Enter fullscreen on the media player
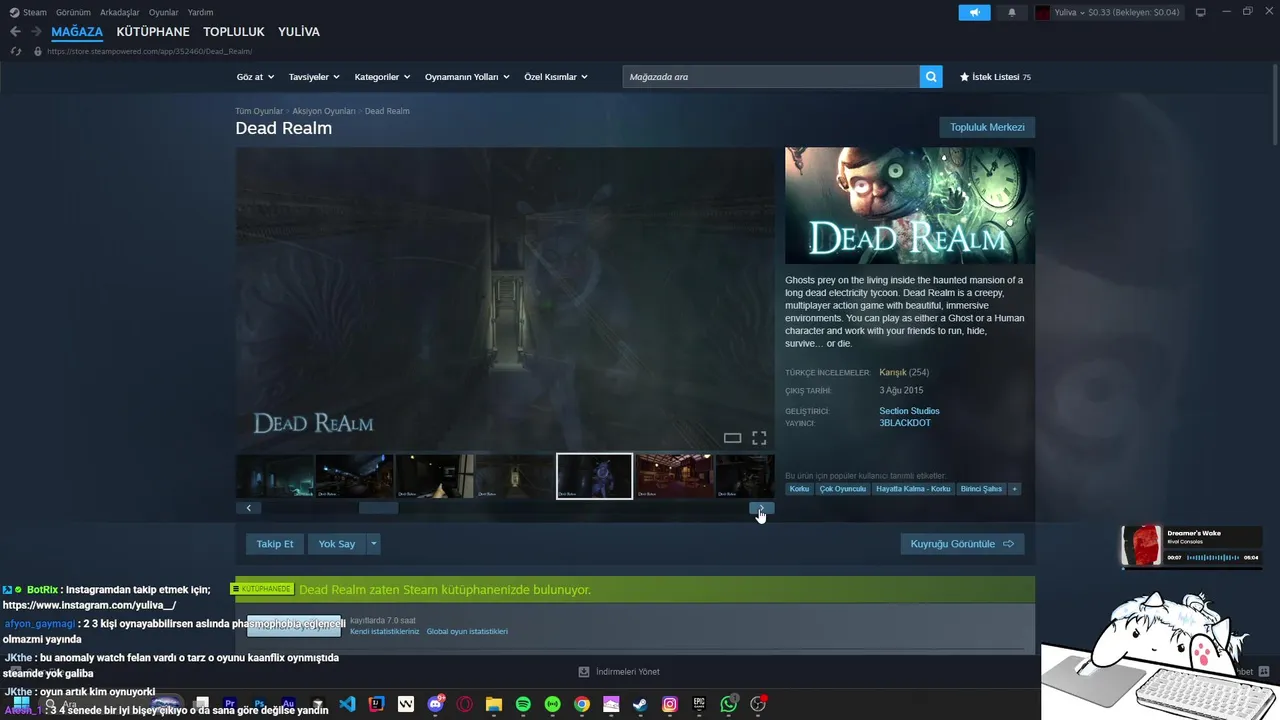The width and height of the screenshot is (1280, 720). tap(759, 438)
